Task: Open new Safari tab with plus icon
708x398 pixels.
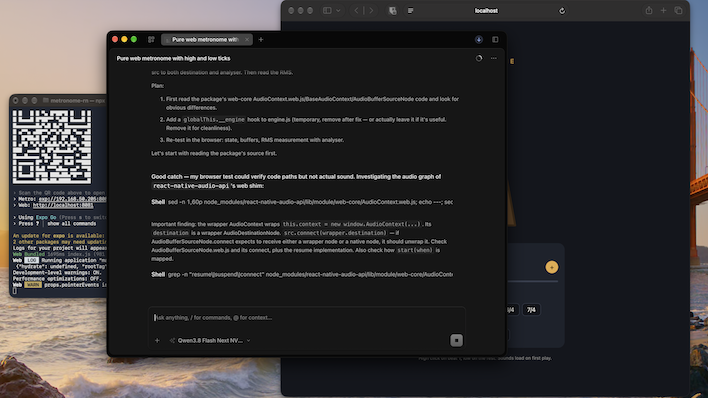Action: pyautogui.click(x=663, y=10)
